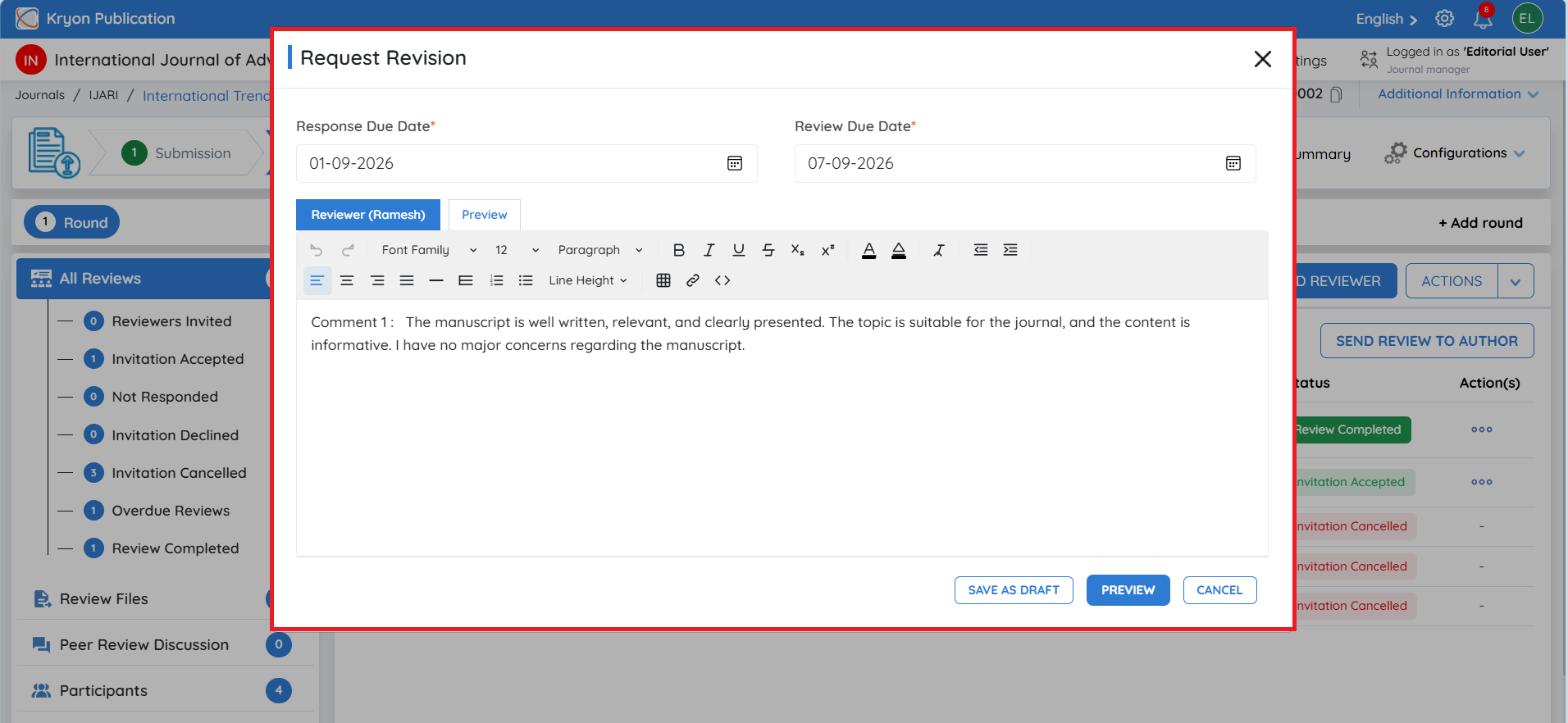Undo the last edit in the editor

tap(317, 250)
